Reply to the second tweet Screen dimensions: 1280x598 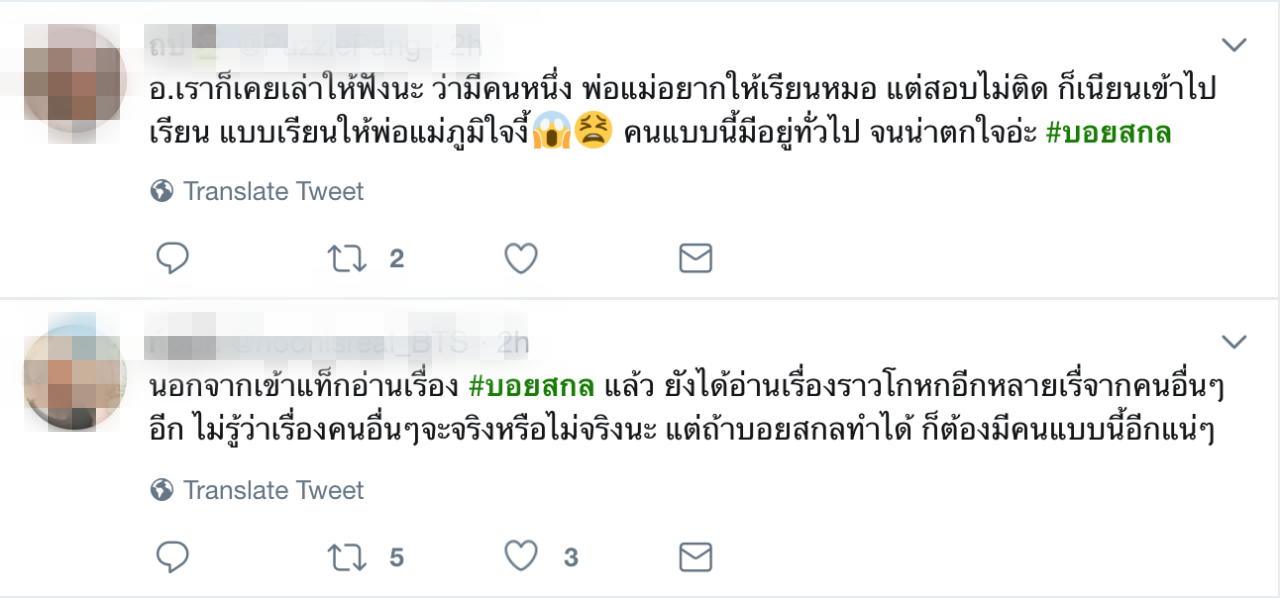(x=173, y=557)
